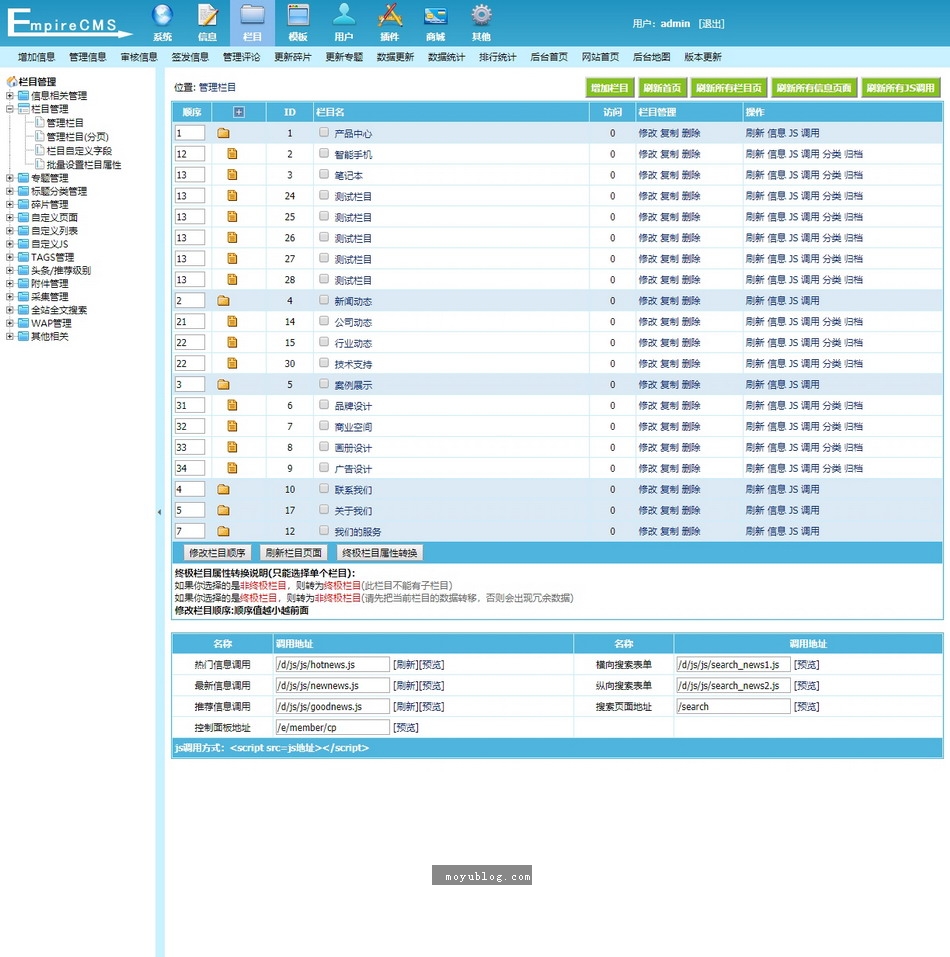950x957 pixels.
Task: Click the folder icon in the 关于我们 row
Action: click(x=223, y=510)
